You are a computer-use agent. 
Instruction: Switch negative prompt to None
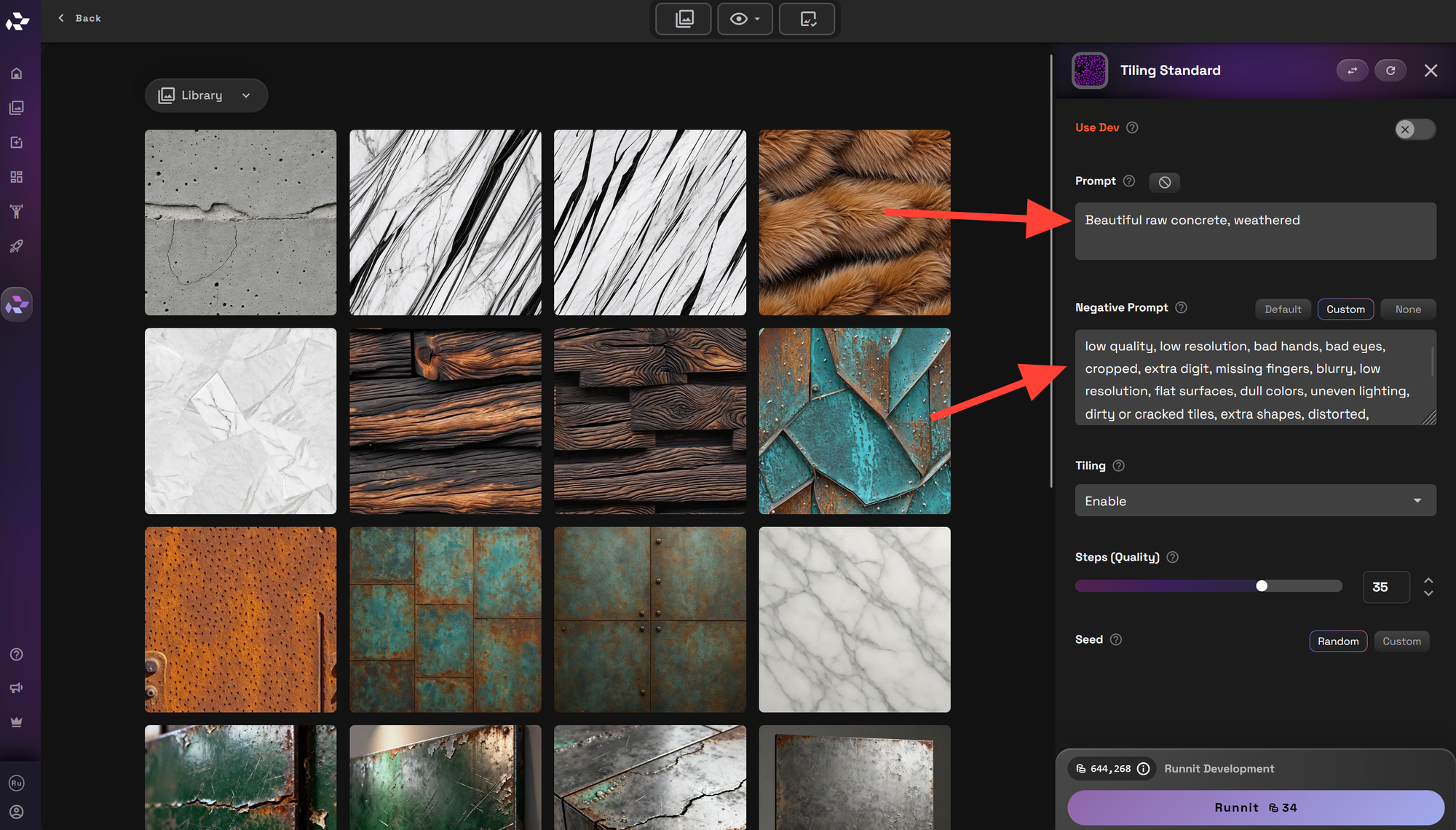tap(1408, 309)
